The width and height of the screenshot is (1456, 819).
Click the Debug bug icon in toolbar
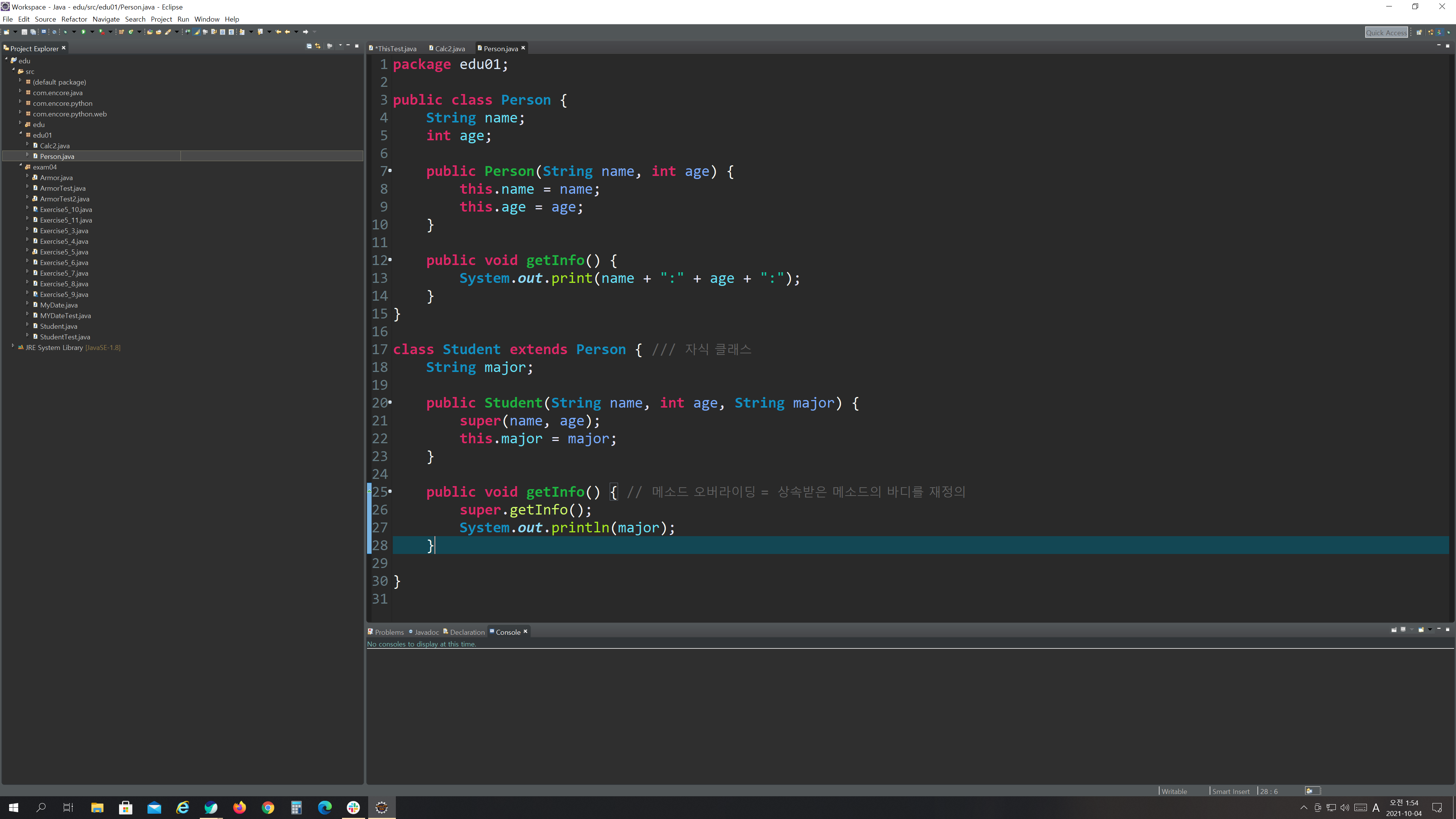(x=66, y=31)
